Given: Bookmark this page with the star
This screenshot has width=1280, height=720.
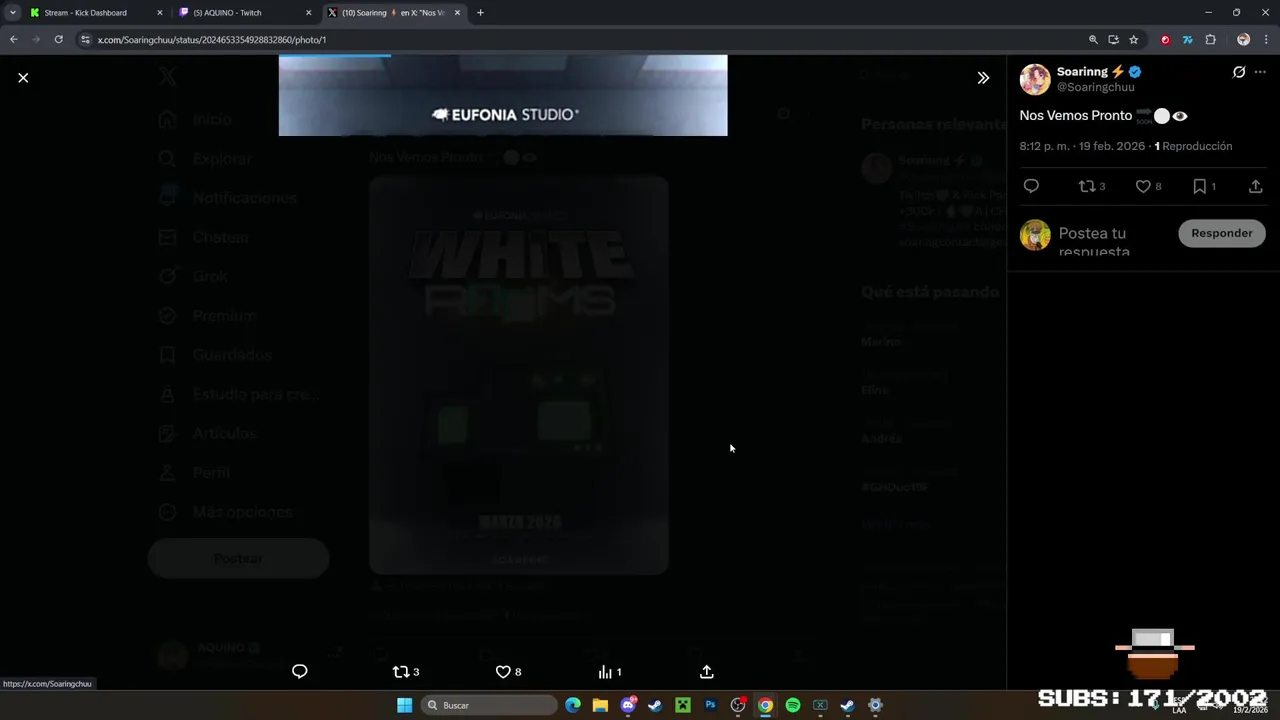Looking at the screenshot, I should [x=1133, y=40].
